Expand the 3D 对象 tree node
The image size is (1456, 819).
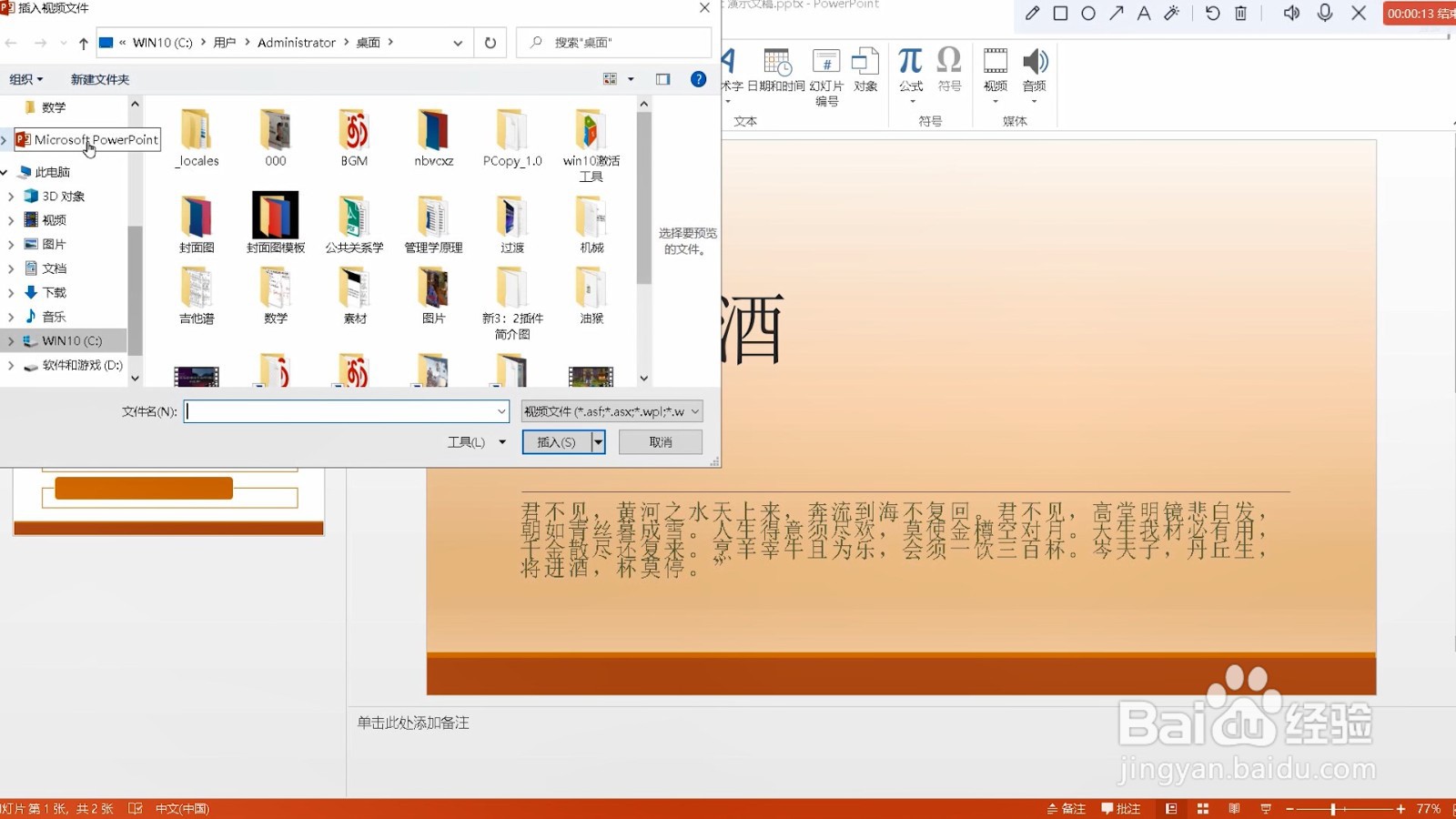(x=11, y=196)
